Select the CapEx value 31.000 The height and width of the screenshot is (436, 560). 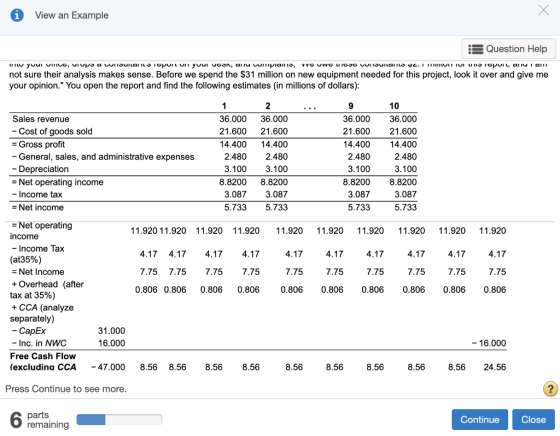pyautogui.click(x=111, y=331)
